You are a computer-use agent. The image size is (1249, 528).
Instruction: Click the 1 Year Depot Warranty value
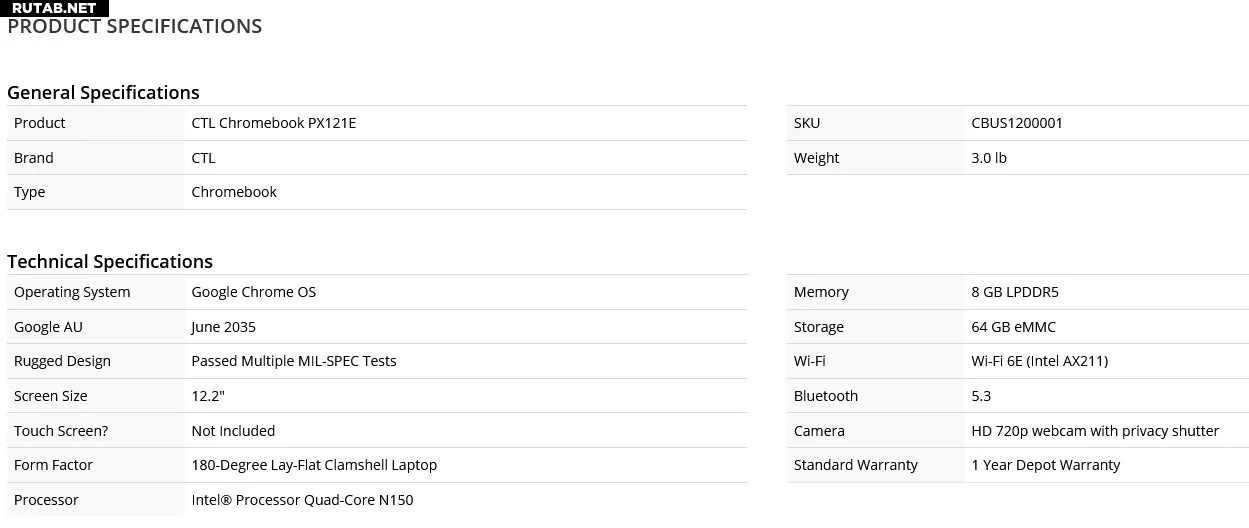click(x=1046, y=465)
